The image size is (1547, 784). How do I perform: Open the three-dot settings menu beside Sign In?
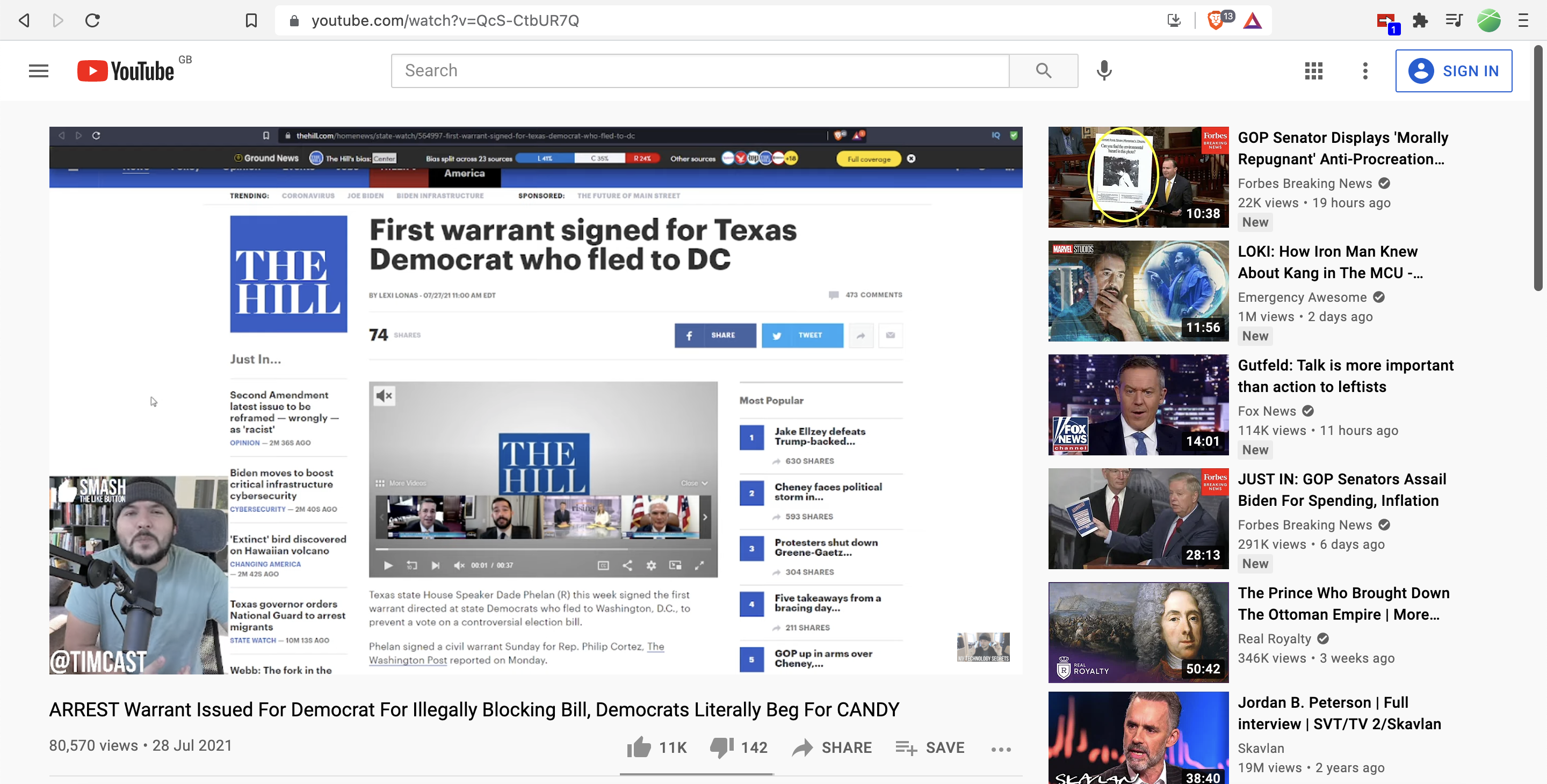pyautogui.click(x=1365, y=71)
